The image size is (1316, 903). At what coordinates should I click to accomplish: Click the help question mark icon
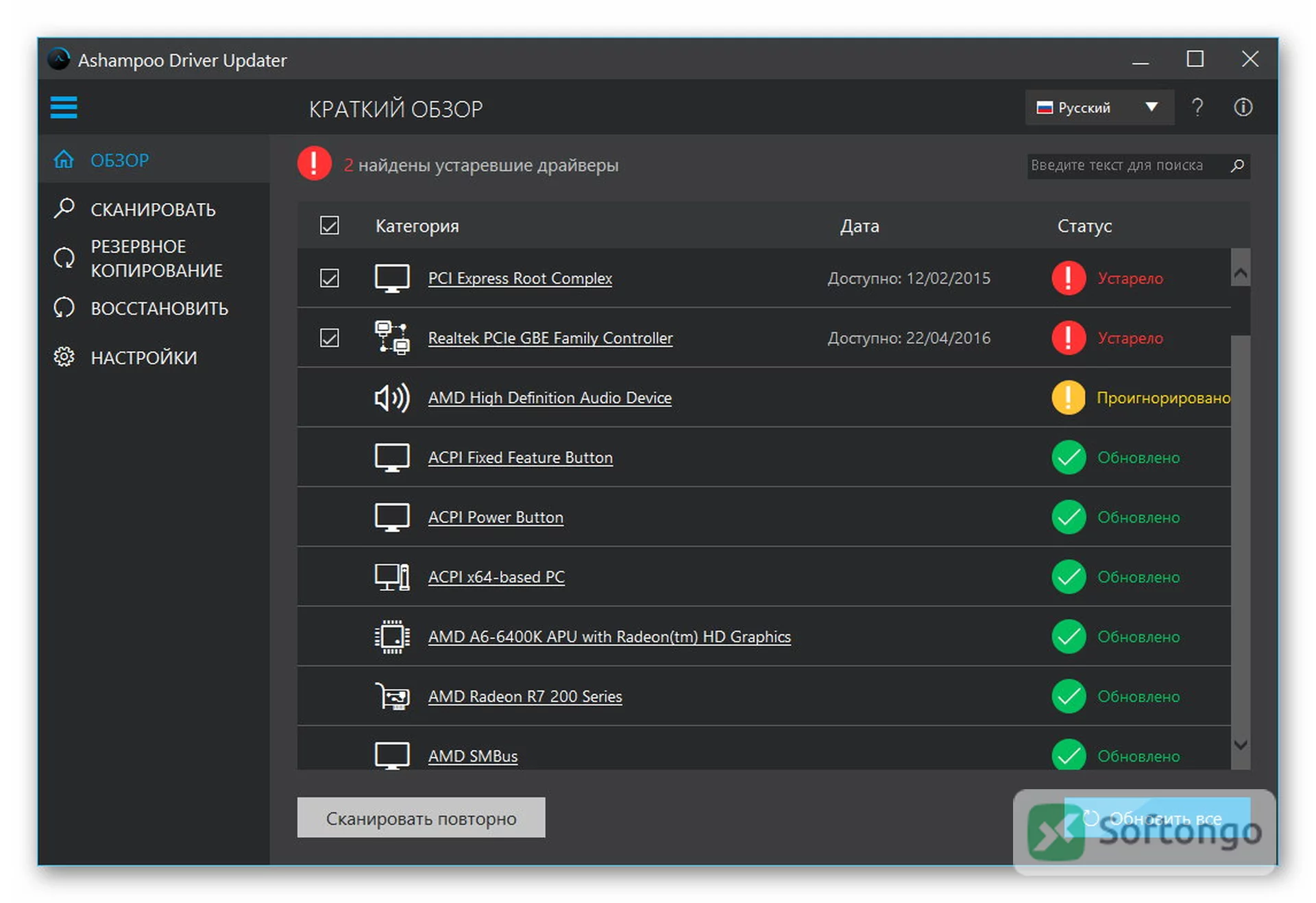click(x=1197, y=108)
